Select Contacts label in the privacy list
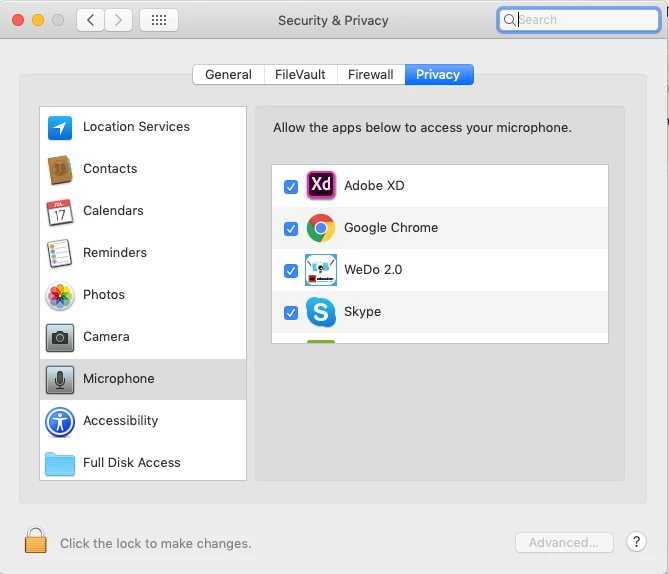The width and height of the screenshot is (669, 574). click(110, 169)
